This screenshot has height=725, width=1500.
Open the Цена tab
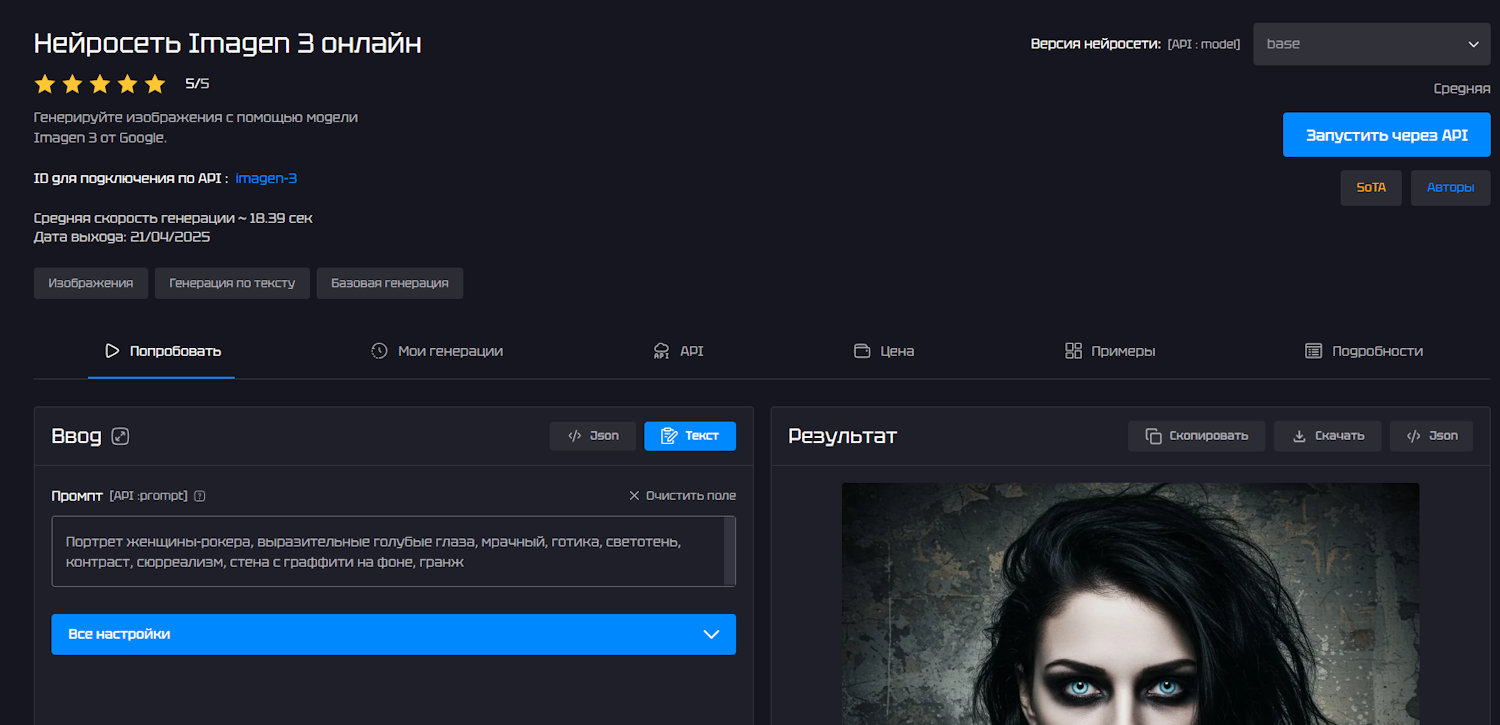[x=884, y=351]
